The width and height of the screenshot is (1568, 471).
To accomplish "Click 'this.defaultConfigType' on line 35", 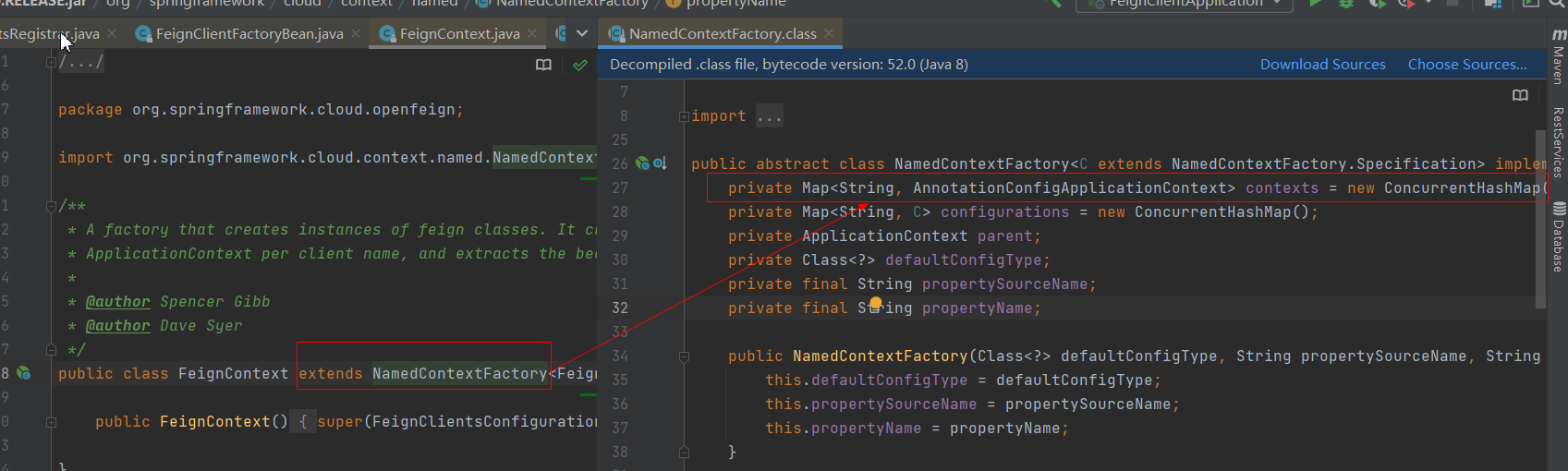I will coord(866,380).
